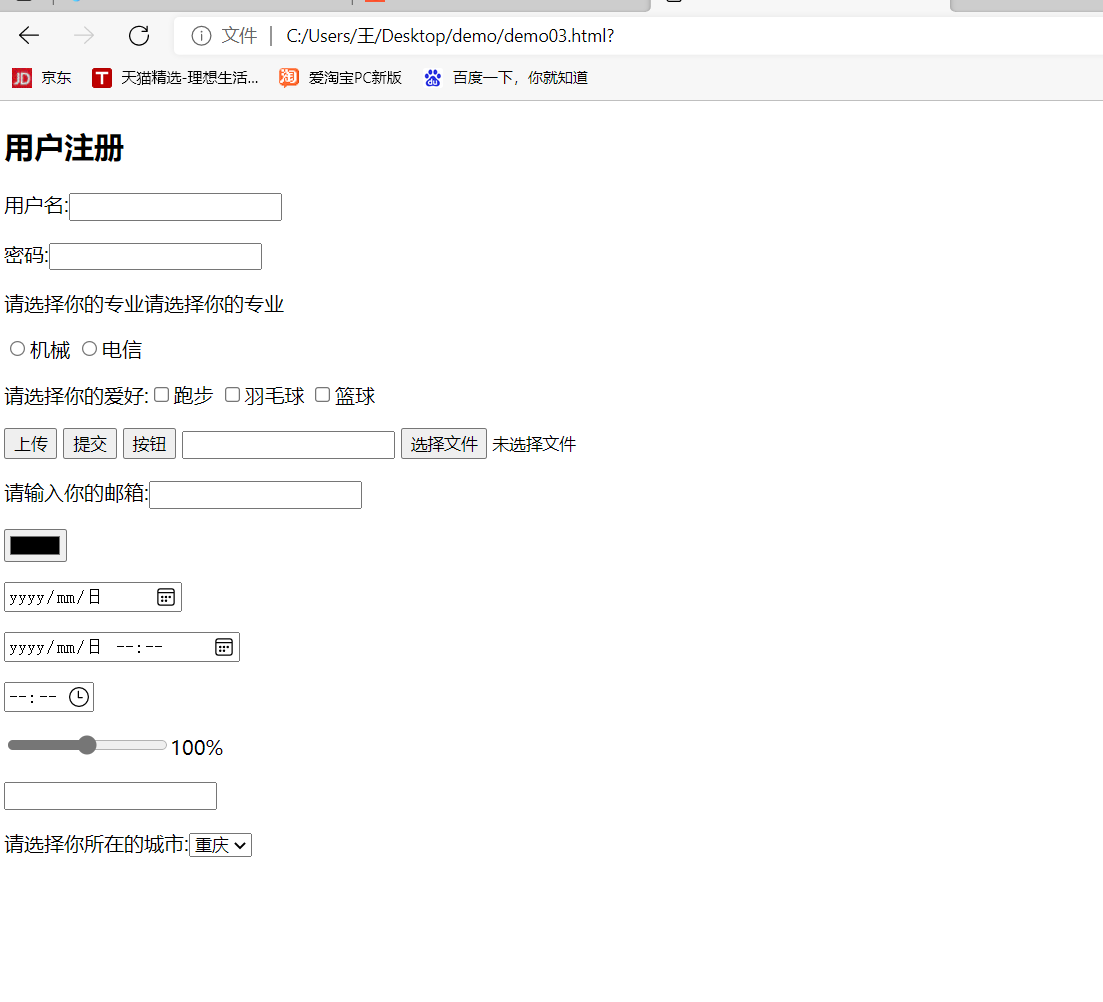Viewport: 1103px width, 1002px height.
Task: Click the --:-- time field
Action: coord(49,697)
